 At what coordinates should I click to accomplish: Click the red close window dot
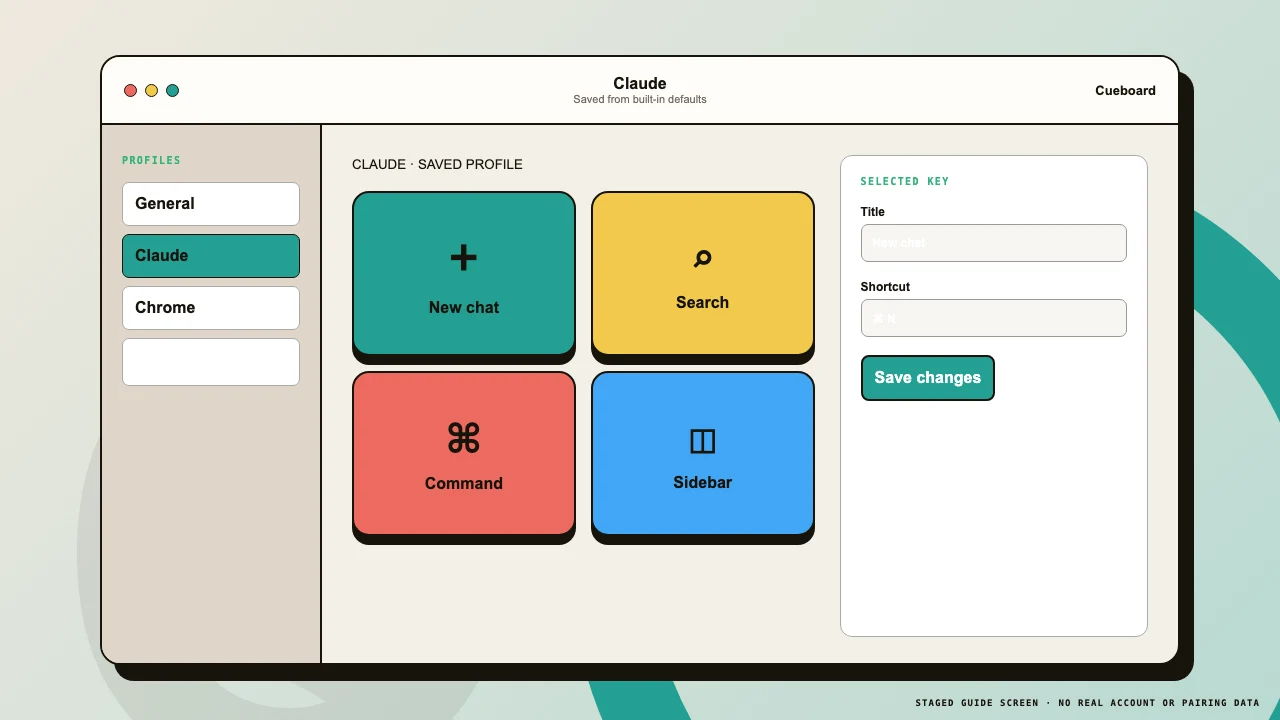130,91
